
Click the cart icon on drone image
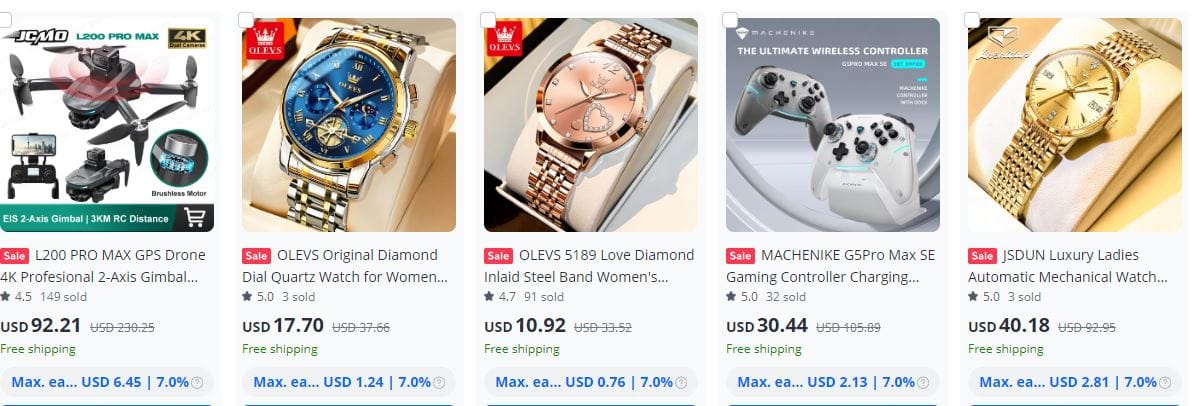coord(195,217)
